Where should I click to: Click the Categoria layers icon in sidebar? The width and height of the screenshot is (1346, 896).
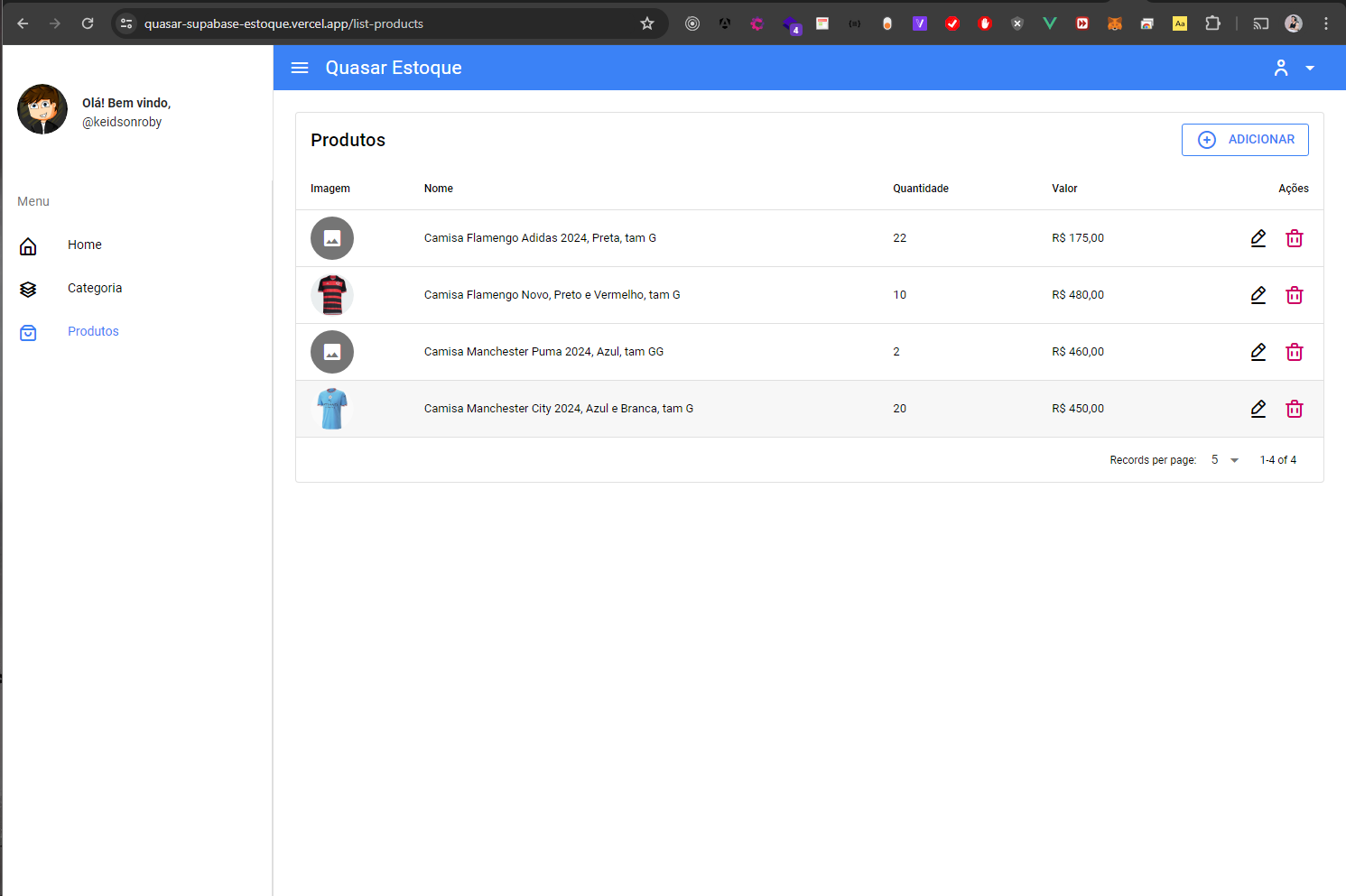click(x=28, y=288)
